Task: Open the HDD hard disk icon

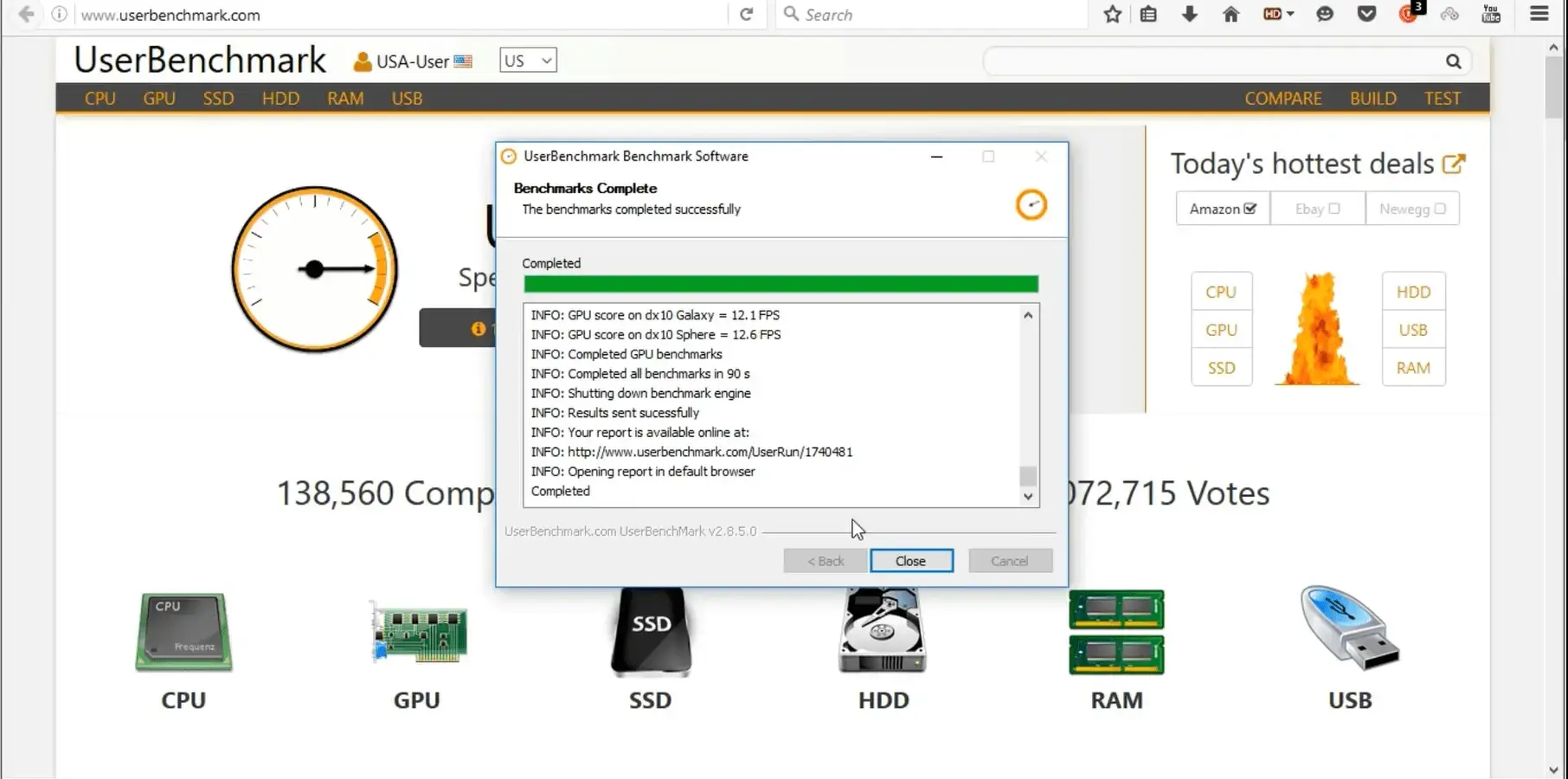Action: click(883, 631)
